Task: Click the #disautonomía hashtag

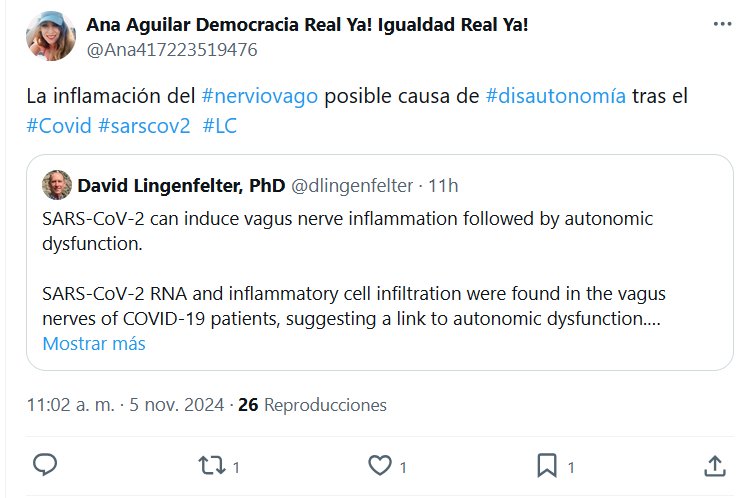Action: coord(555,96)
